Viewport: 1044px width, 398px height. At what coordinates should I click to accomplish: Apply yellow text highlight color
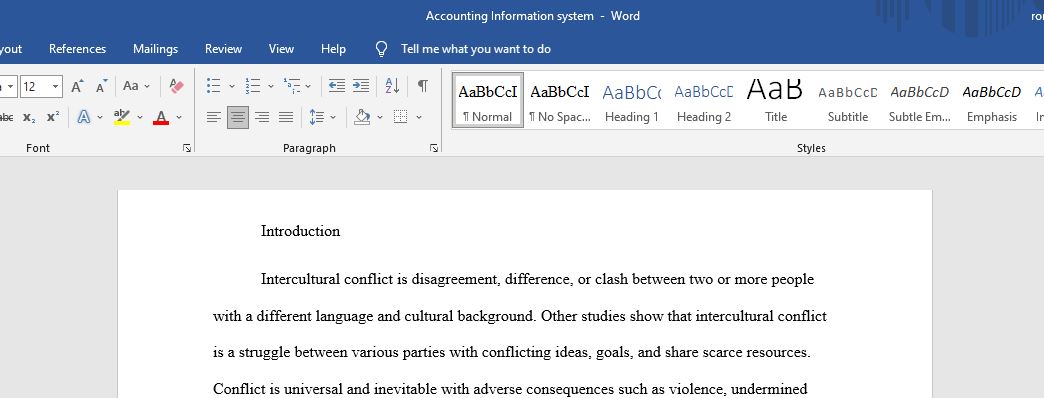click(x=122, y=117)
